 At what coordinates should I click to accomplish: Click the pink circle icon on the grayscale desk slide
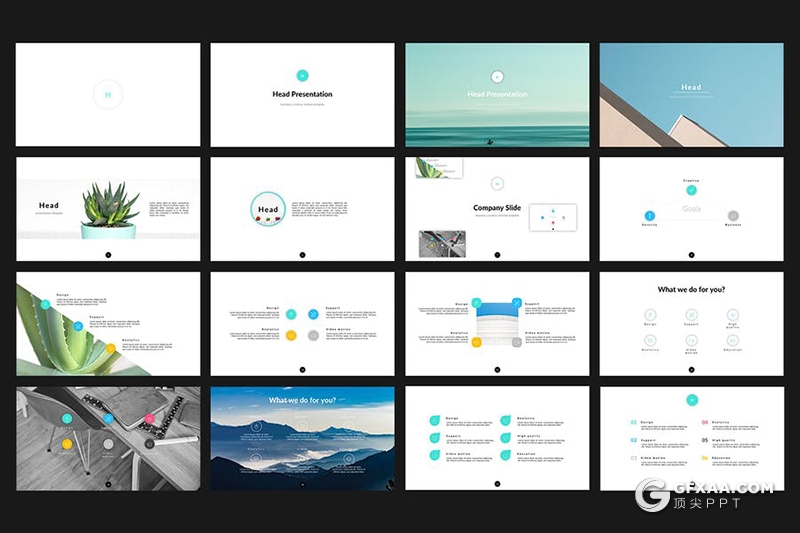150,418
